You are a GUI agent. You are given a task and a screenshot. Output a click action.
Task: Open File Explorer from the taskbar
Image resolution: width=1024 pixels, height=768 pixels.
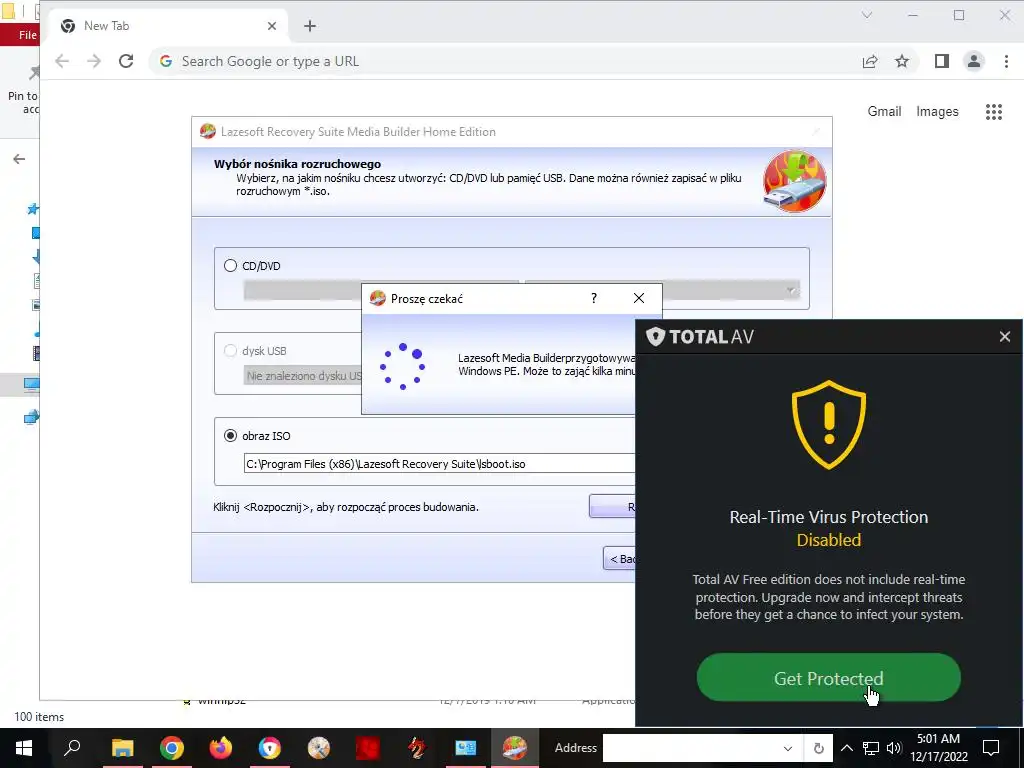click(x=122, y=748)
